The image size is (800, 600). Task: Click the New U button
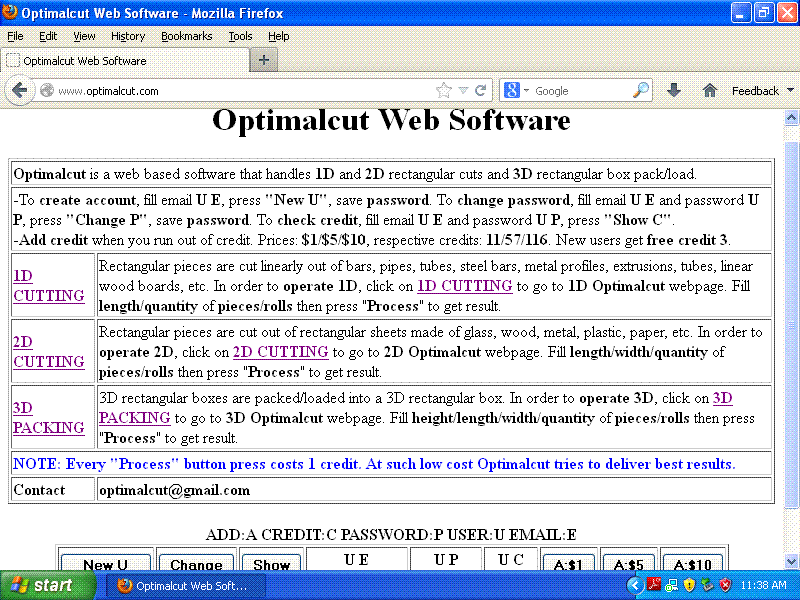pos(106,562)
